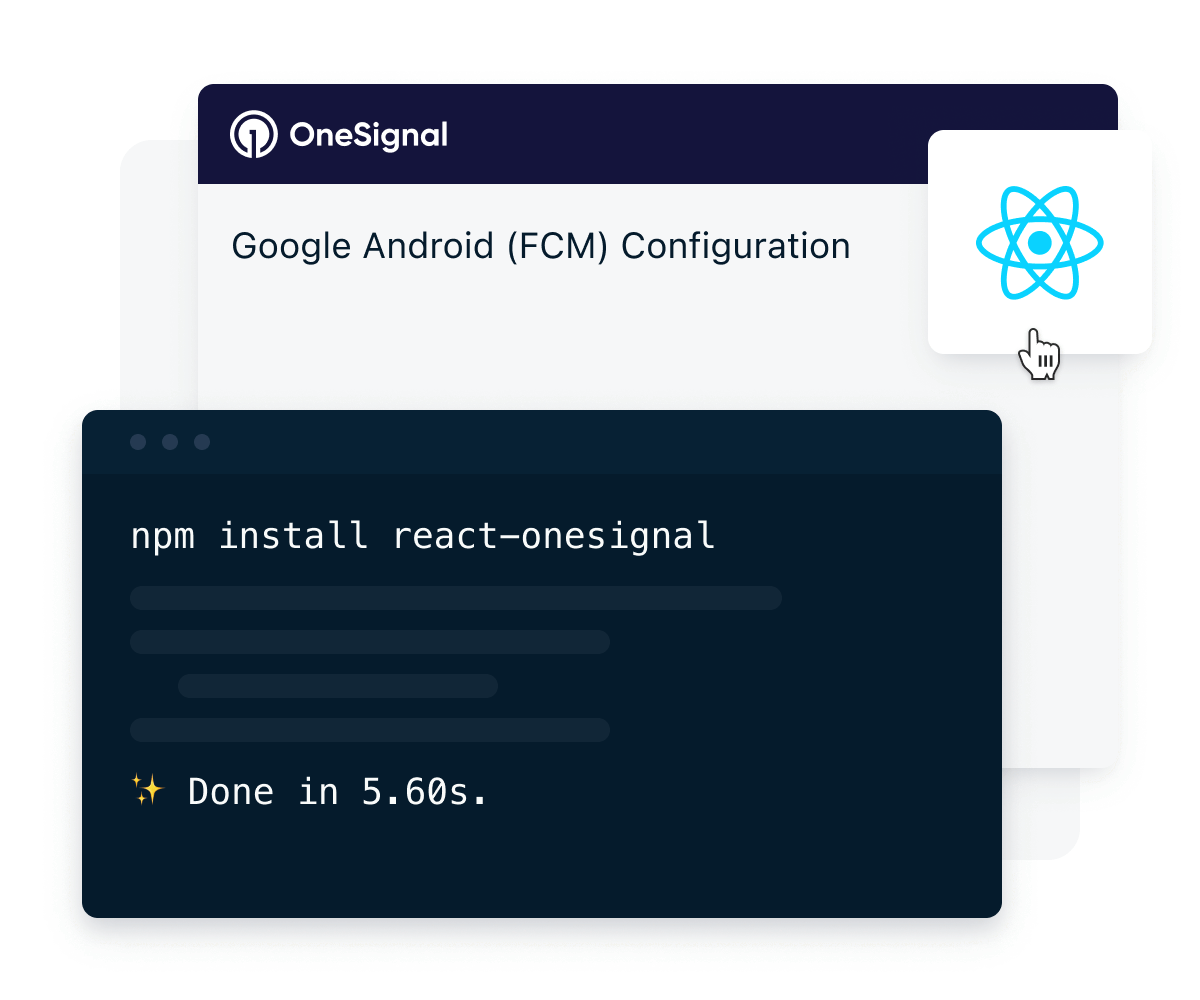Select the indented third placeholder bar
1200x1000 pixels.
pyautogui.click(x=337, y=686)
